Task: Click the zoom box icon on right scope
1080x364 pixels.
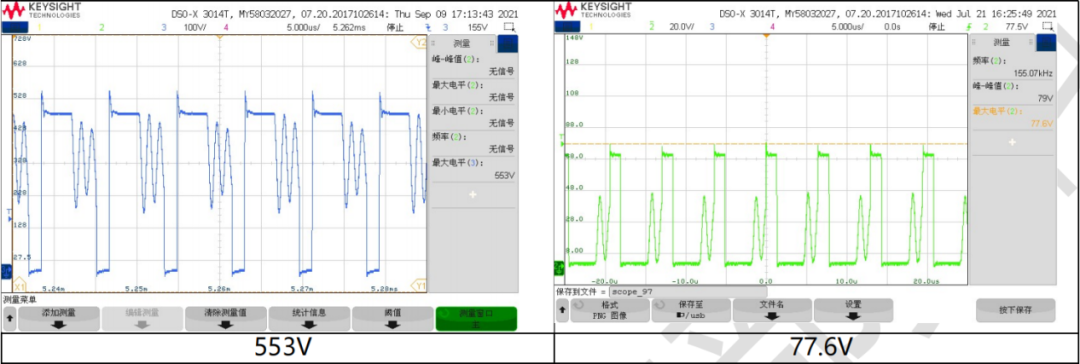Action: [x=1047, y=27]
